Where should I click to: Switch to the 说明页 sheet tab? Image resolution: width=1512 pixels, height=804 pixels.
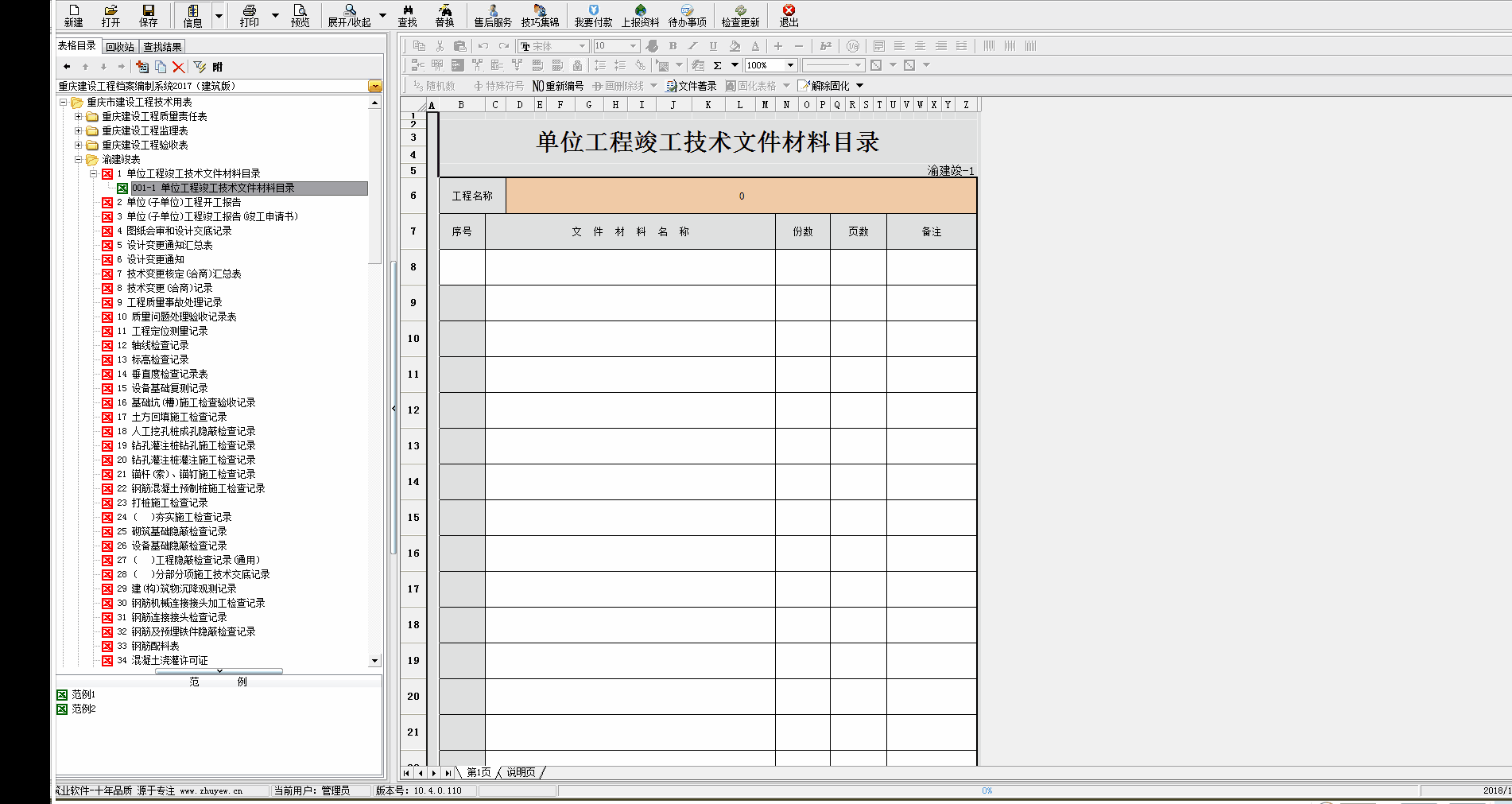pos(521,772)
